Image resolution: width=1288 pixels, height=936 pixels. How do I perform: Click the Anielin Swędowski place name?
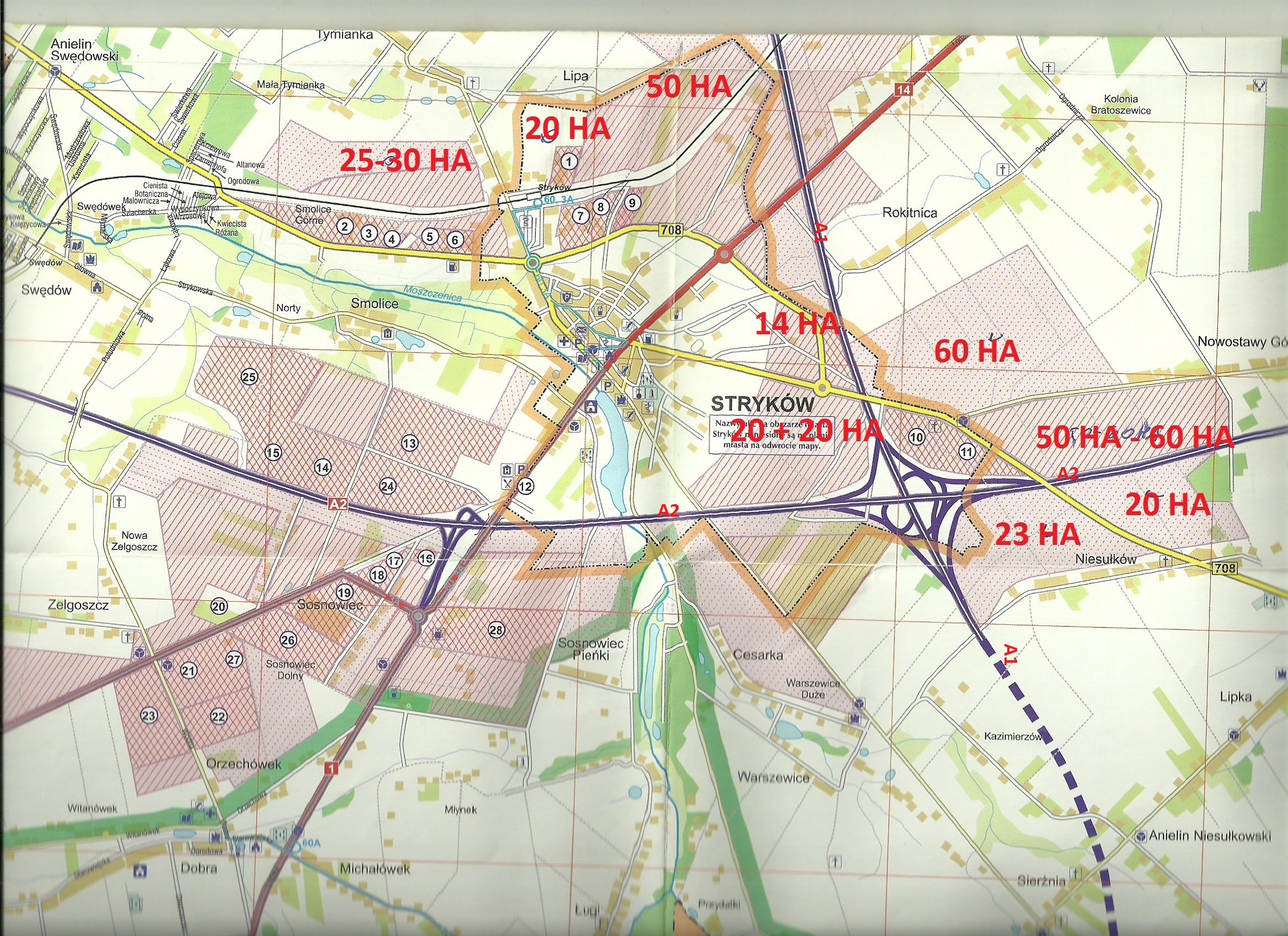[84, 50]
